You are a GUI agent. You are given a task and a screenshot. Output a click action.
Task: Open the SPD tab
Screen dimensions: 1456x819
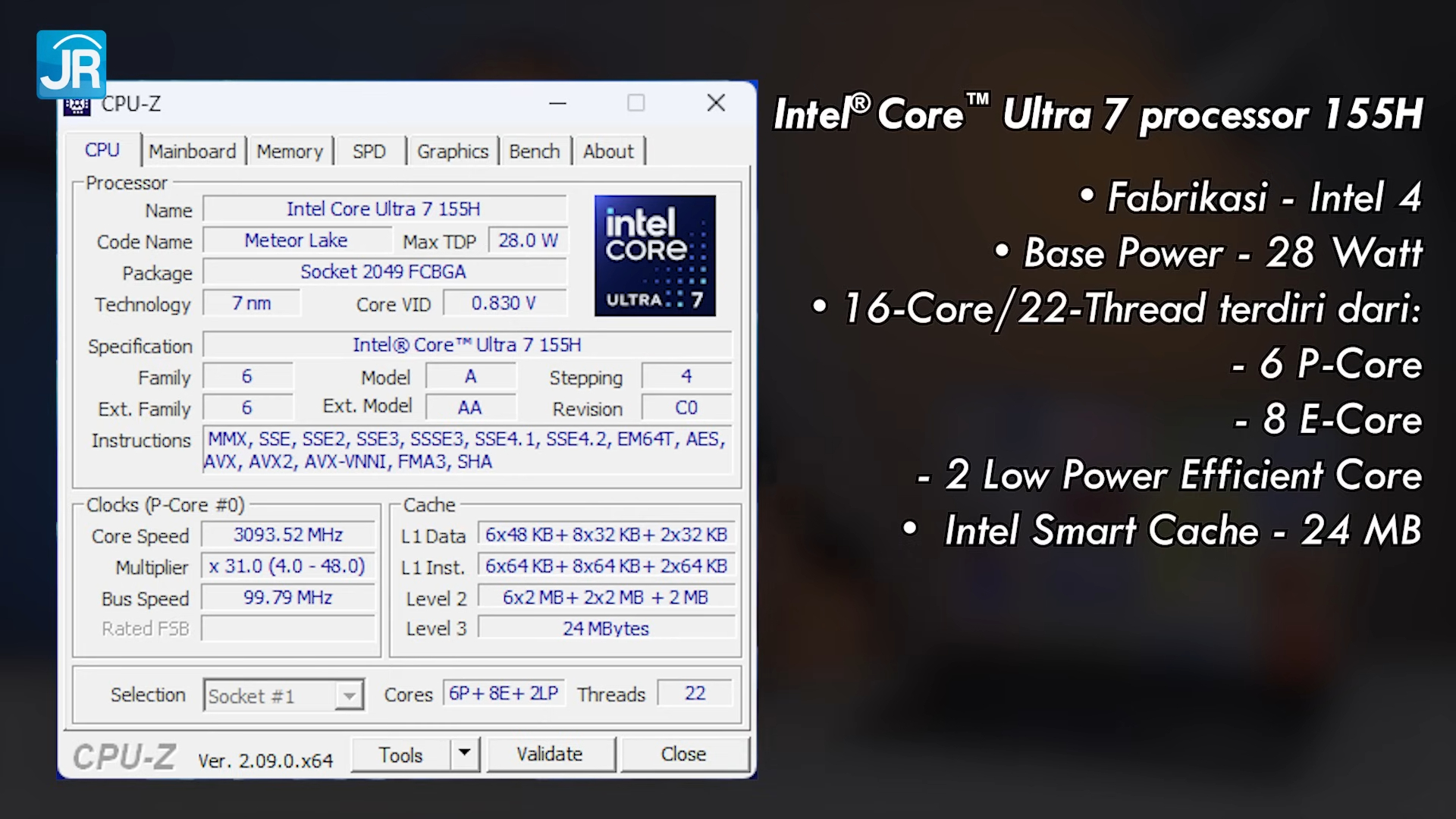(369, 151)
